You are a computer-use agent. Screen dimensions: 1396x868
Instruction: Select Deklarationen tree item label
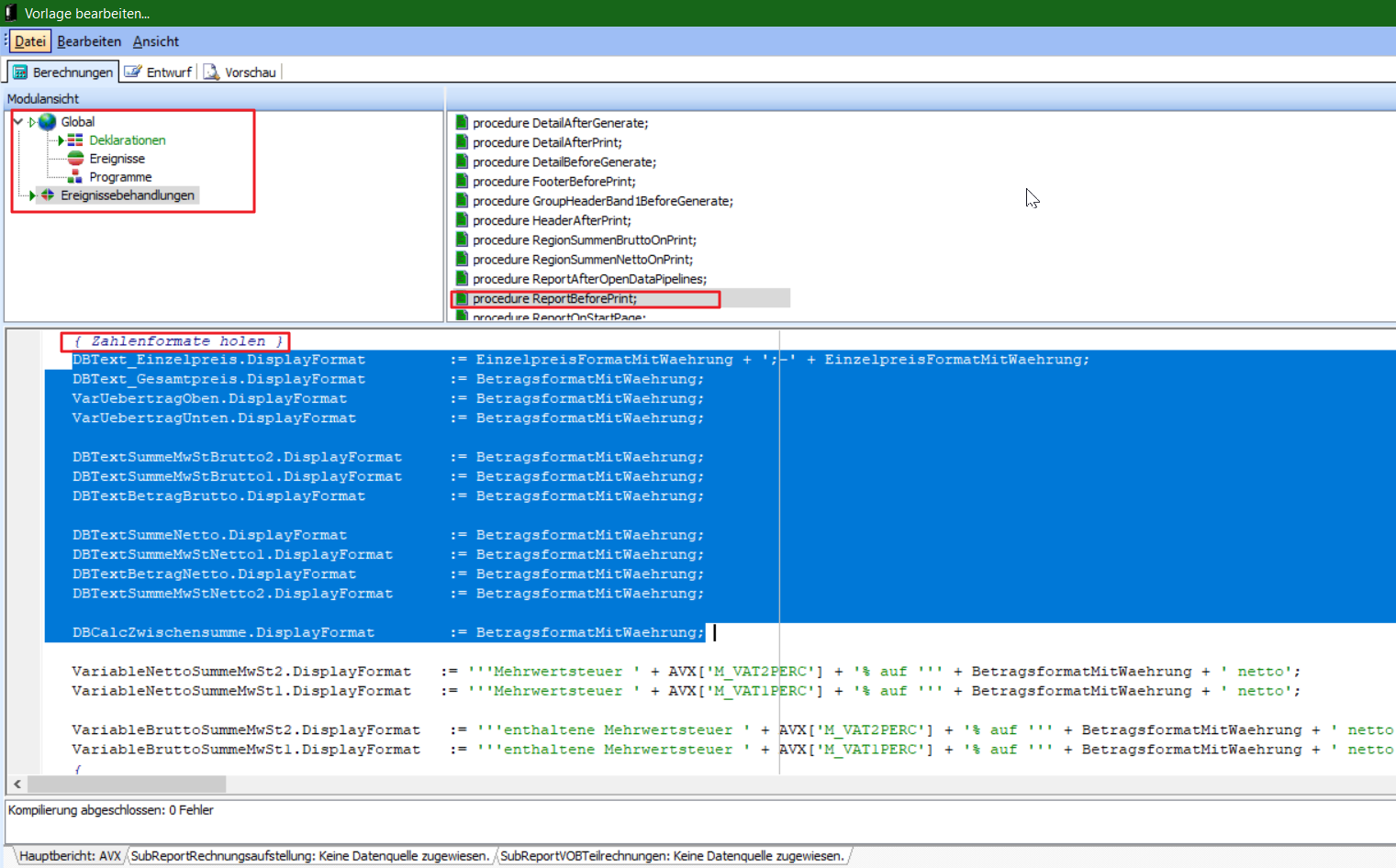pos(128,140)
